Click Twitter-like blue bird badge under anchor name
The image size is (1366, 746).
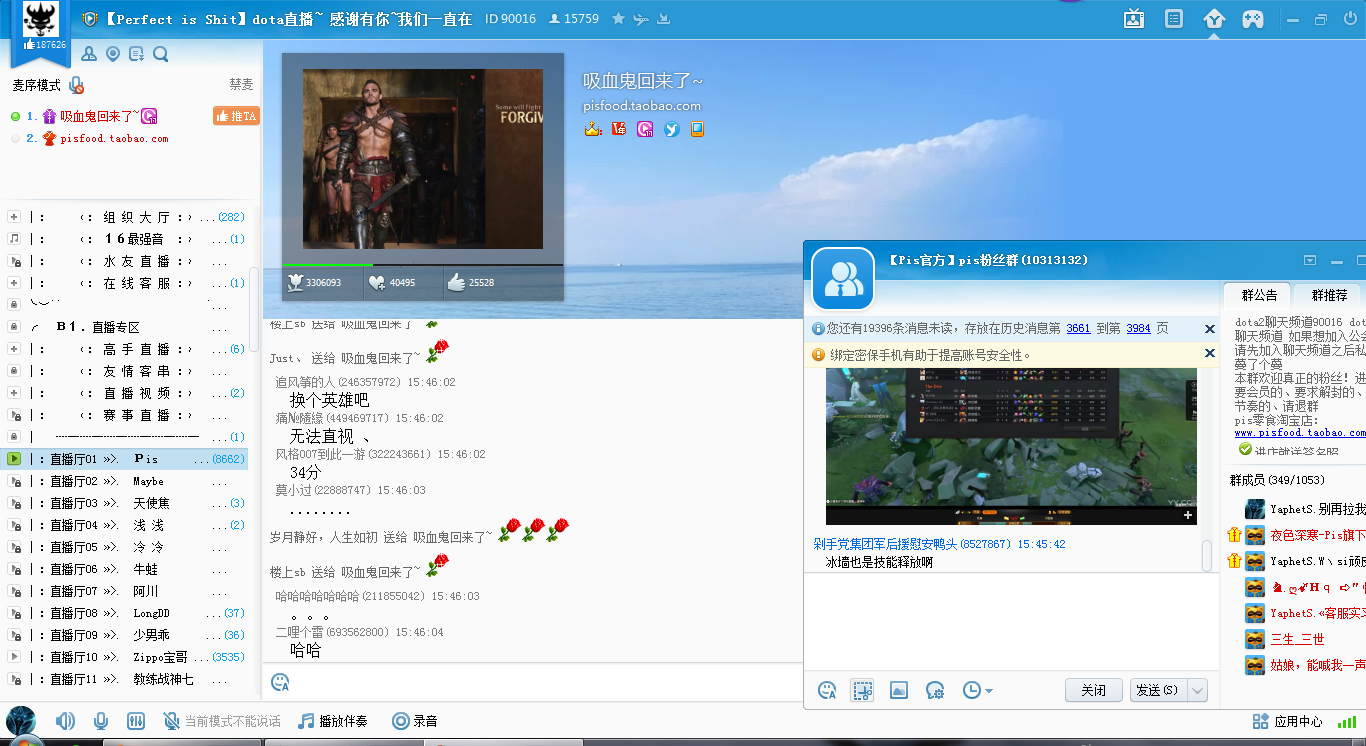coord(672,129)
